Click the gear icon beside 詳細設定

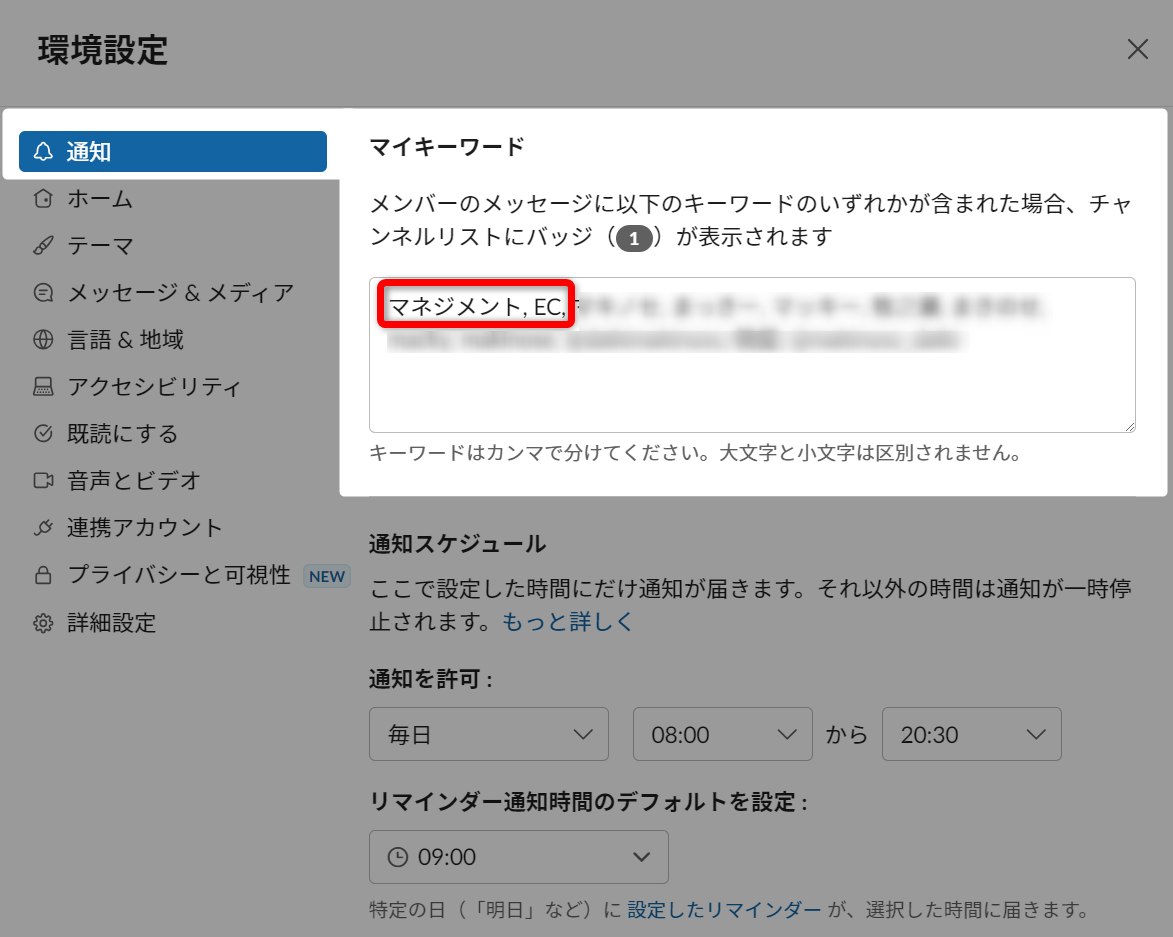point(43,624)
